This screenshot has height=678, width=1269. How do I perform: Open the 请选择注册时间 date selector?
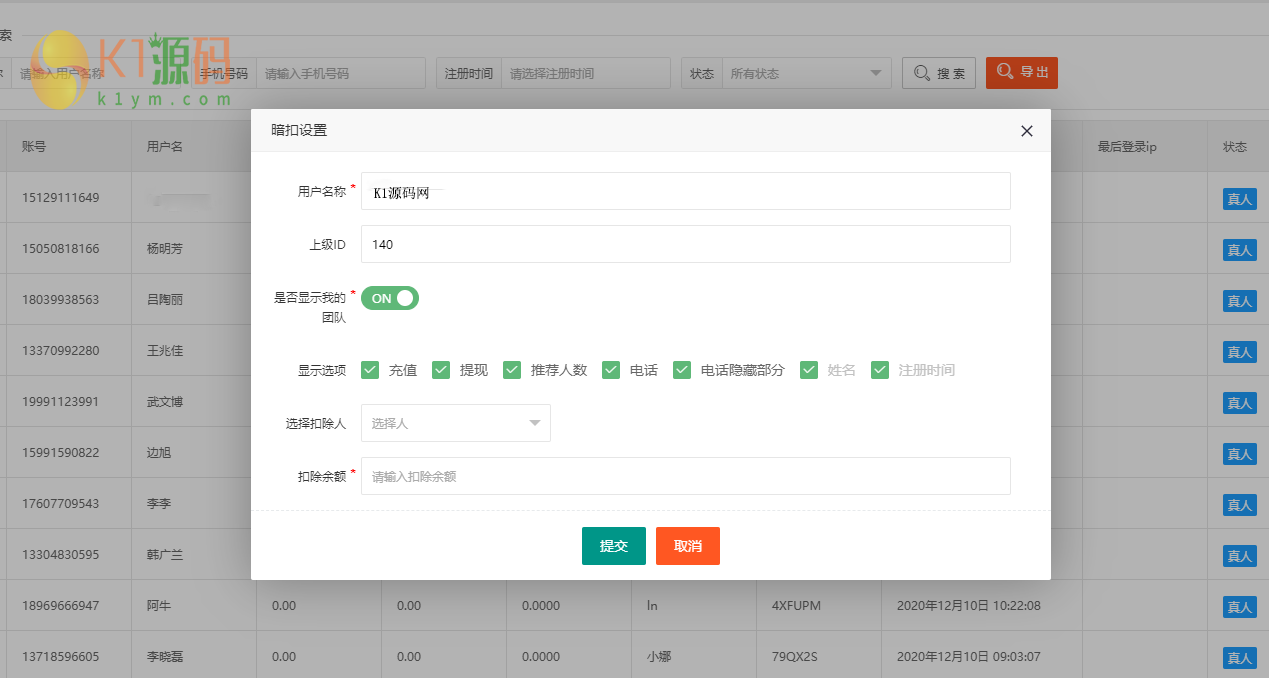586,72
